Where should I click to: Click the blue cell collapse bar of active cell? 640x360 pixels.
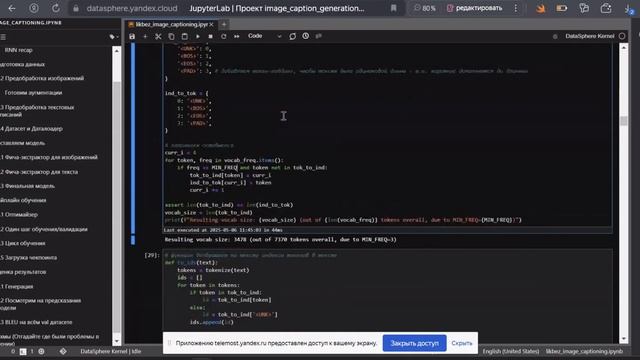133,139
